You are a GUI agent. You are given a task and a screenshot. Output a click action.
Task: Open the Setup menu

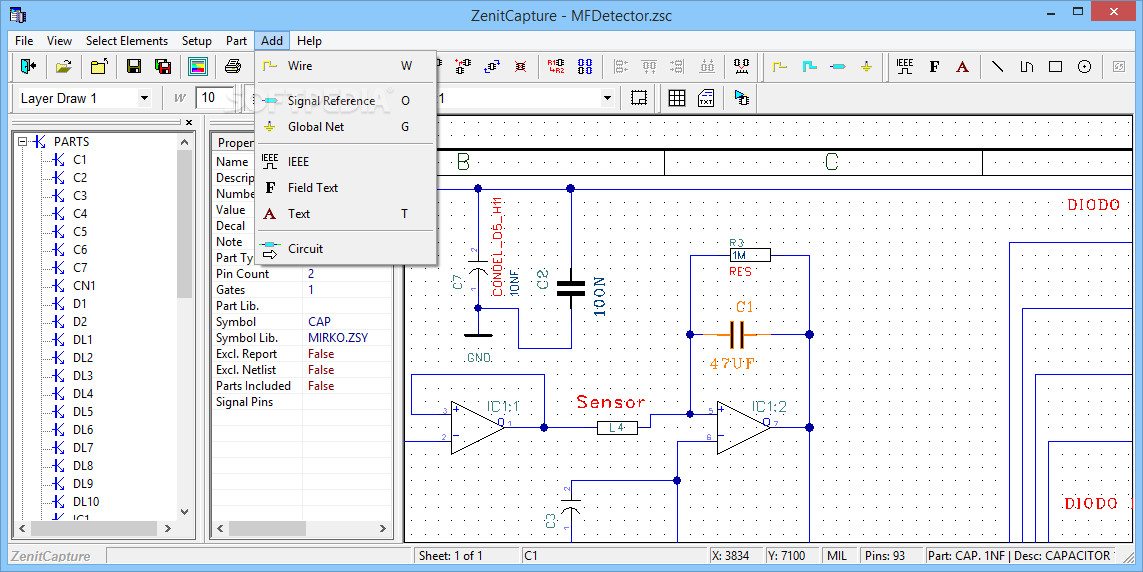tap(197, 41)
